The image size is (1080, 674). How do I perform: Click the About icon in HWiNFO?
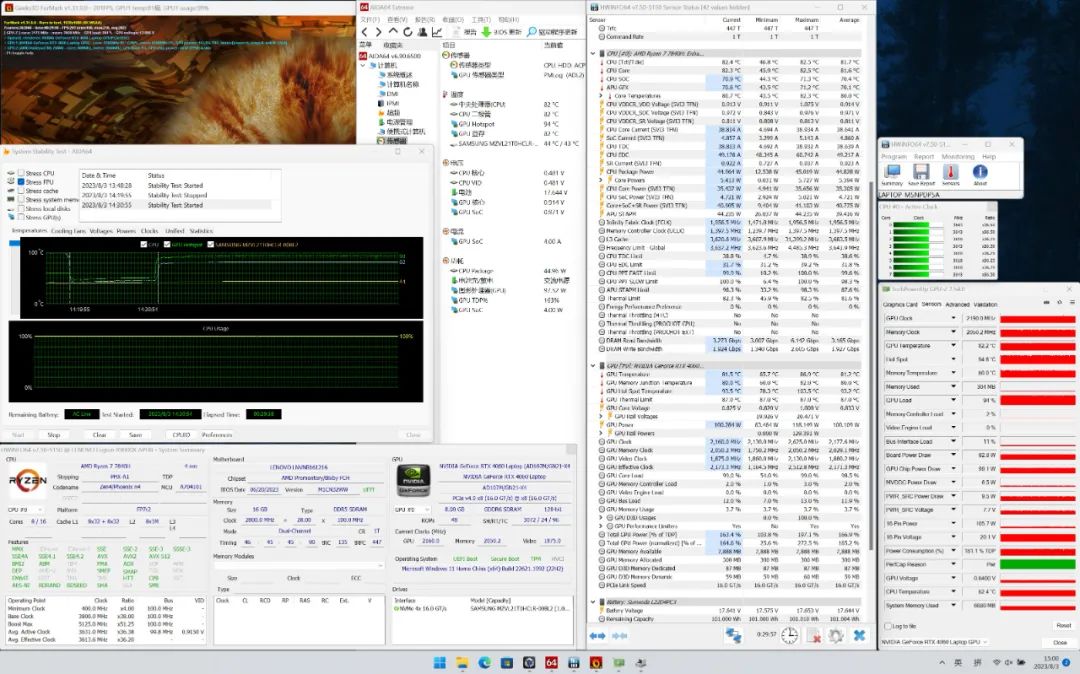coord(980,173)
